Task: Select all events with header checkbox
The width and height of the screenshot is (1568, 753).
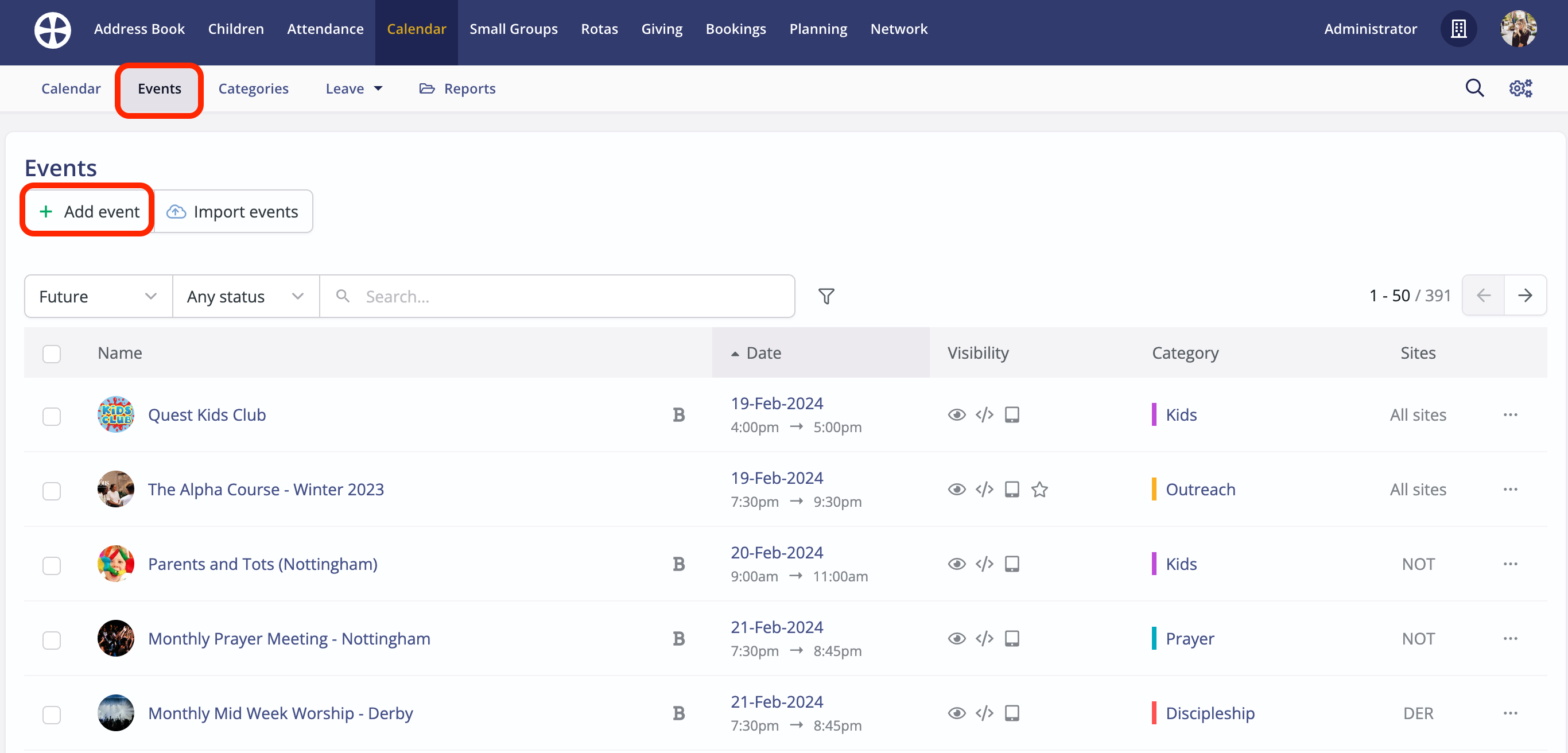Action: pyautogui.click(x=52, y=354)
